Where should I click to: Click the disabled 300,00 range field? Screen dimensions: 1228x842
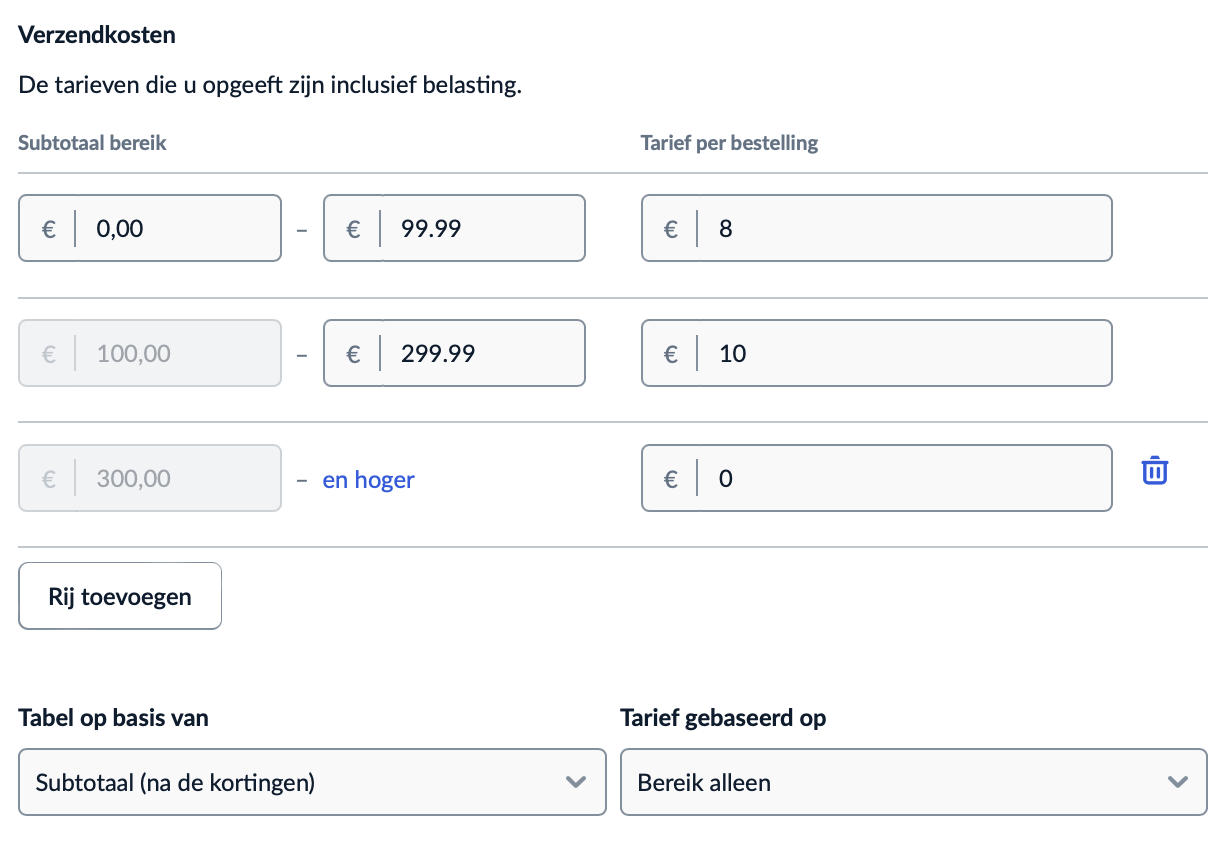[175, 478]
